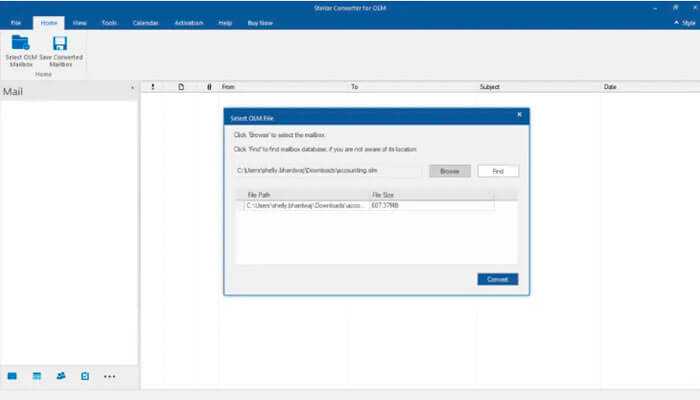Image resolution: width=700 pixels, height=400 pixels.
Task: Switch to the Home ribbon tab
Action: click(49, 23)
